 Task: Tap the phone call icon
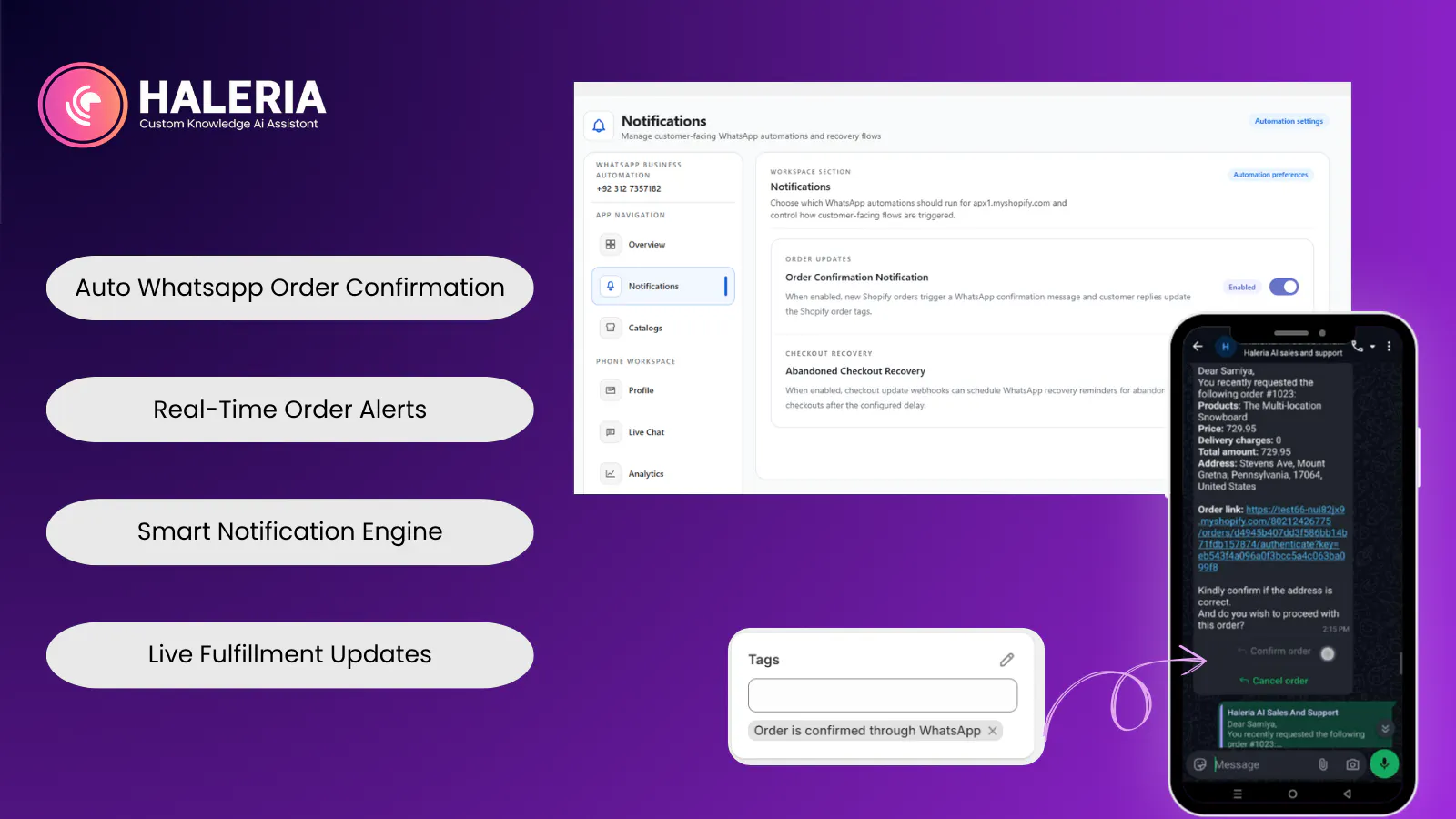tap(1357, 346)
